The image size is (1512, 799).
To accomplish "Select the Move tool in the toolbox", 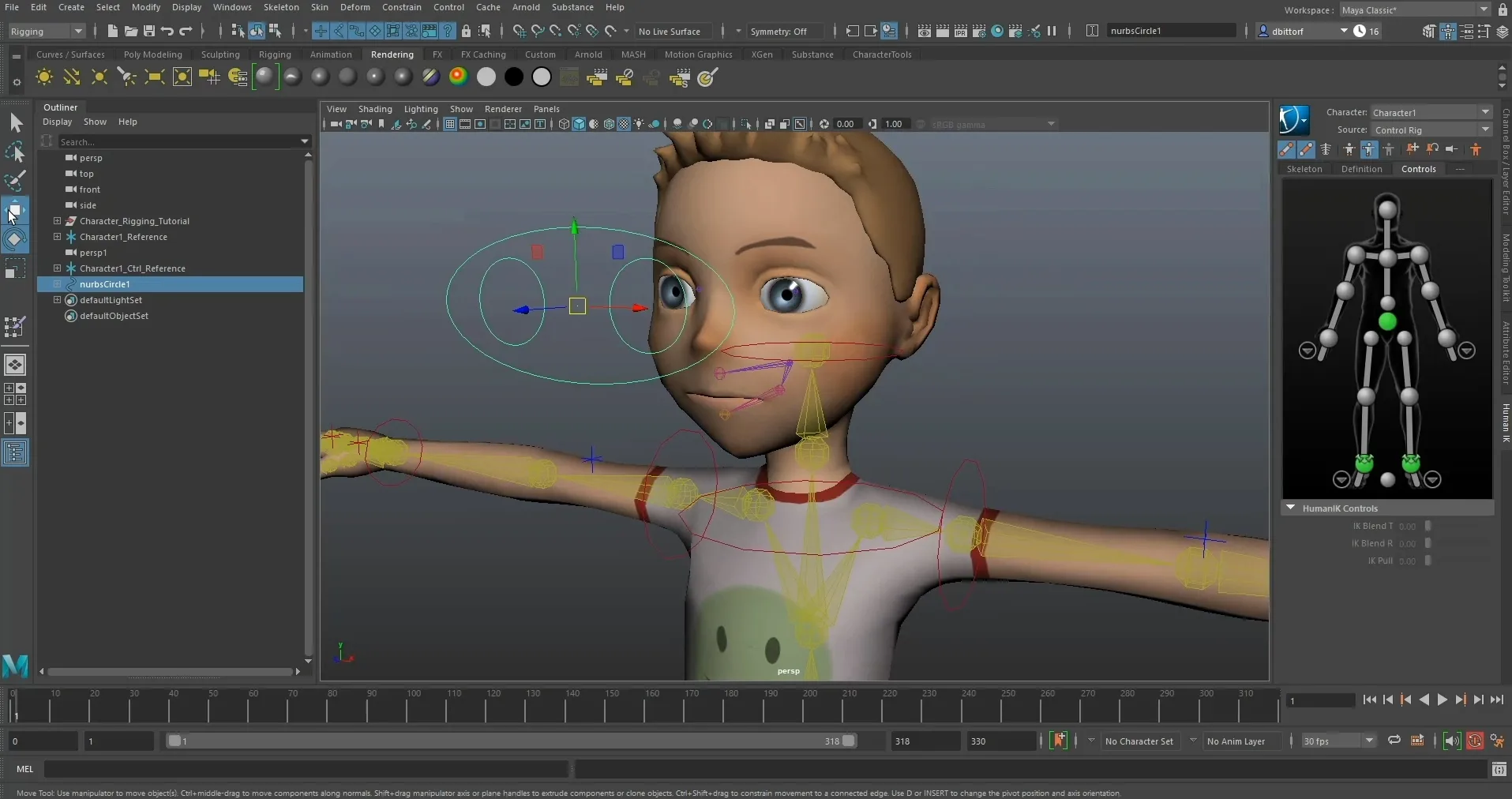I will [x=15, y=210].
